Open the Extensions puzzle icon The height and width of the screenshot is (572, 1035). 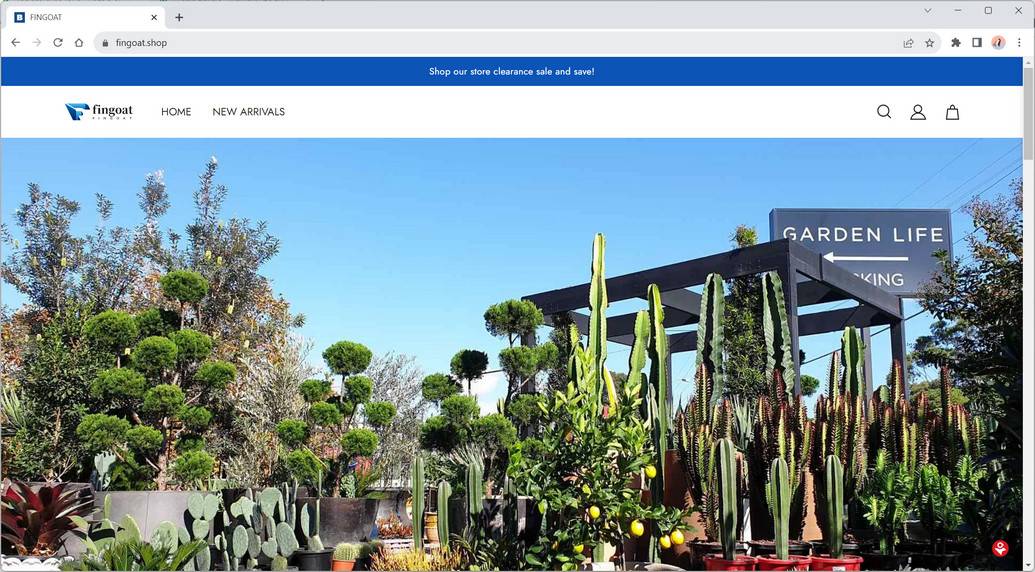(x=955, y=43)
